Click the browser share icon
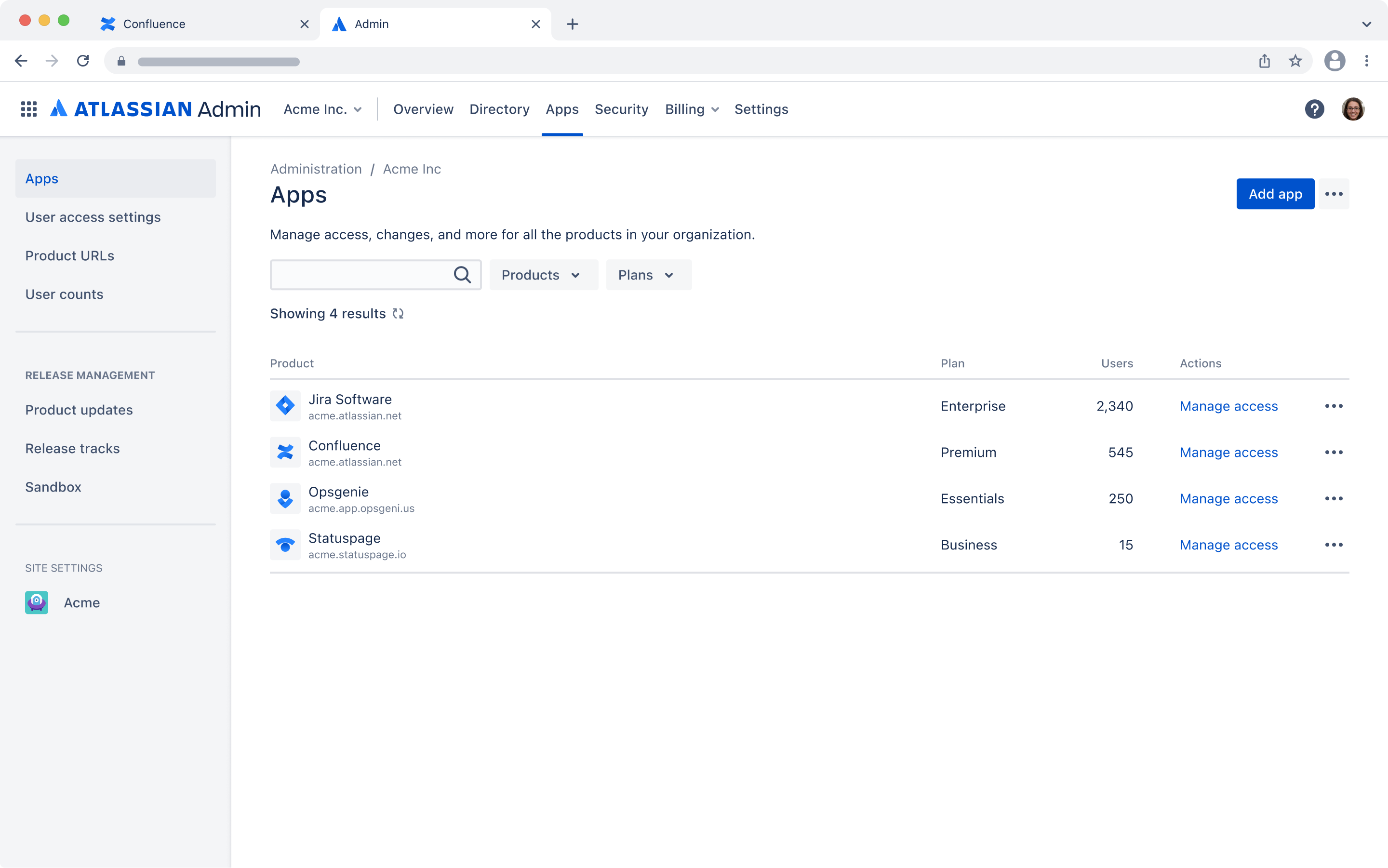Viewport: 1388px width, 868px height. pos(1265,61)
